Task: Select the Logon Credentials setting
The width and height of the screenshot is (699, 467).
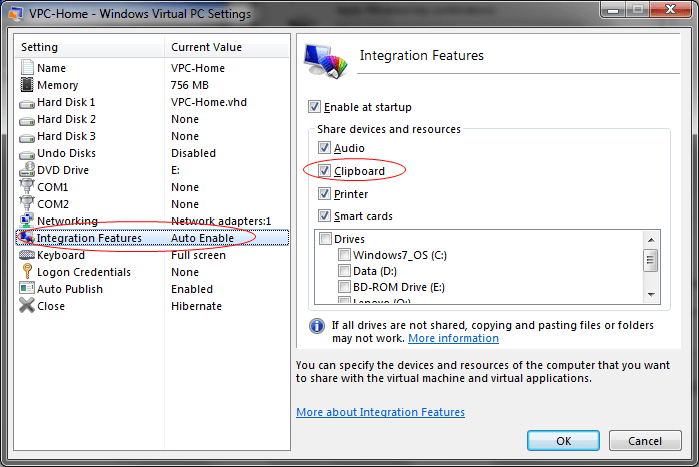Action: [152, 272]
